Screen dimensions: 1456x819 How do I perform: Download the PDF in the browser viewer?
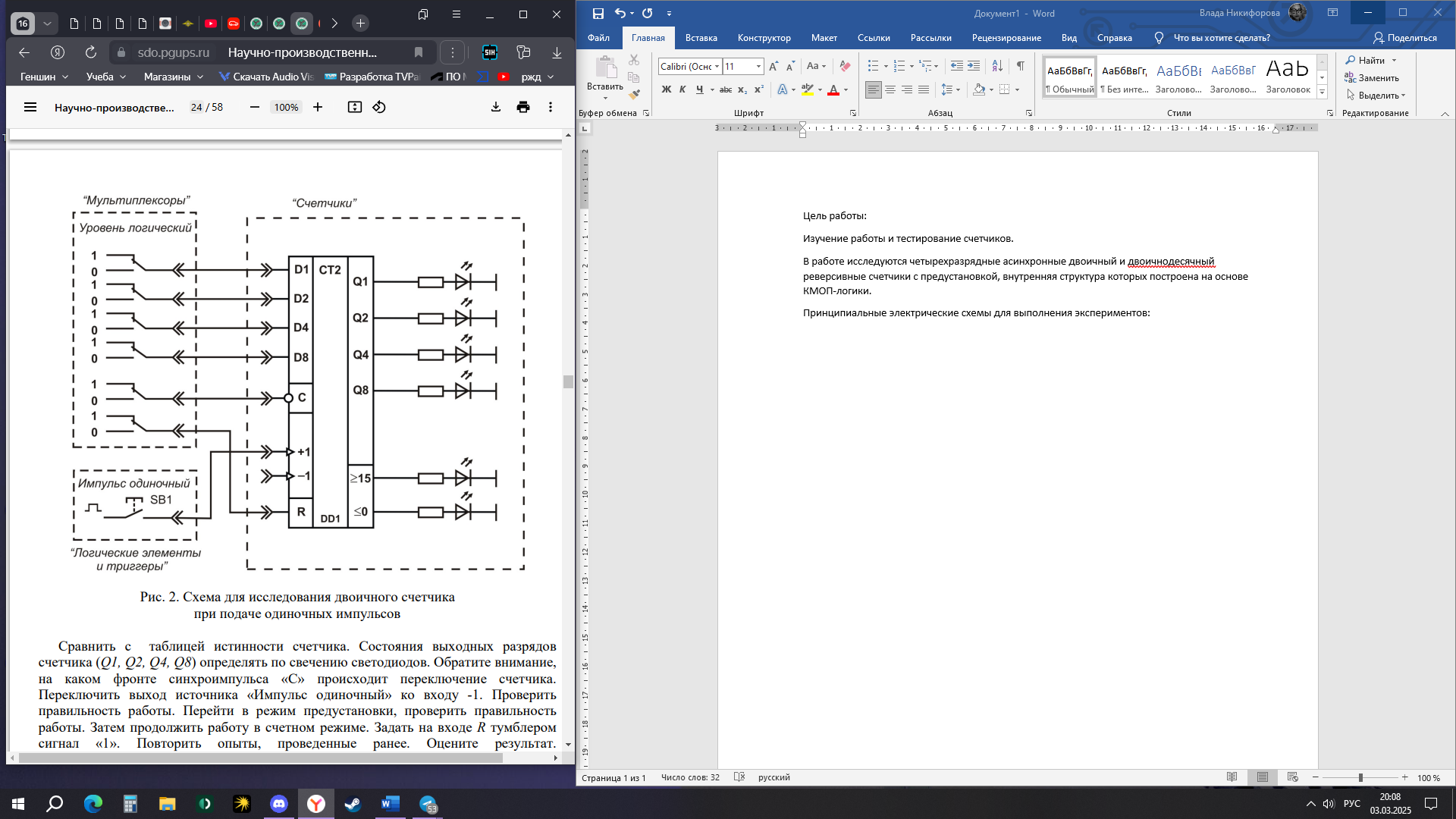(496, 108)
